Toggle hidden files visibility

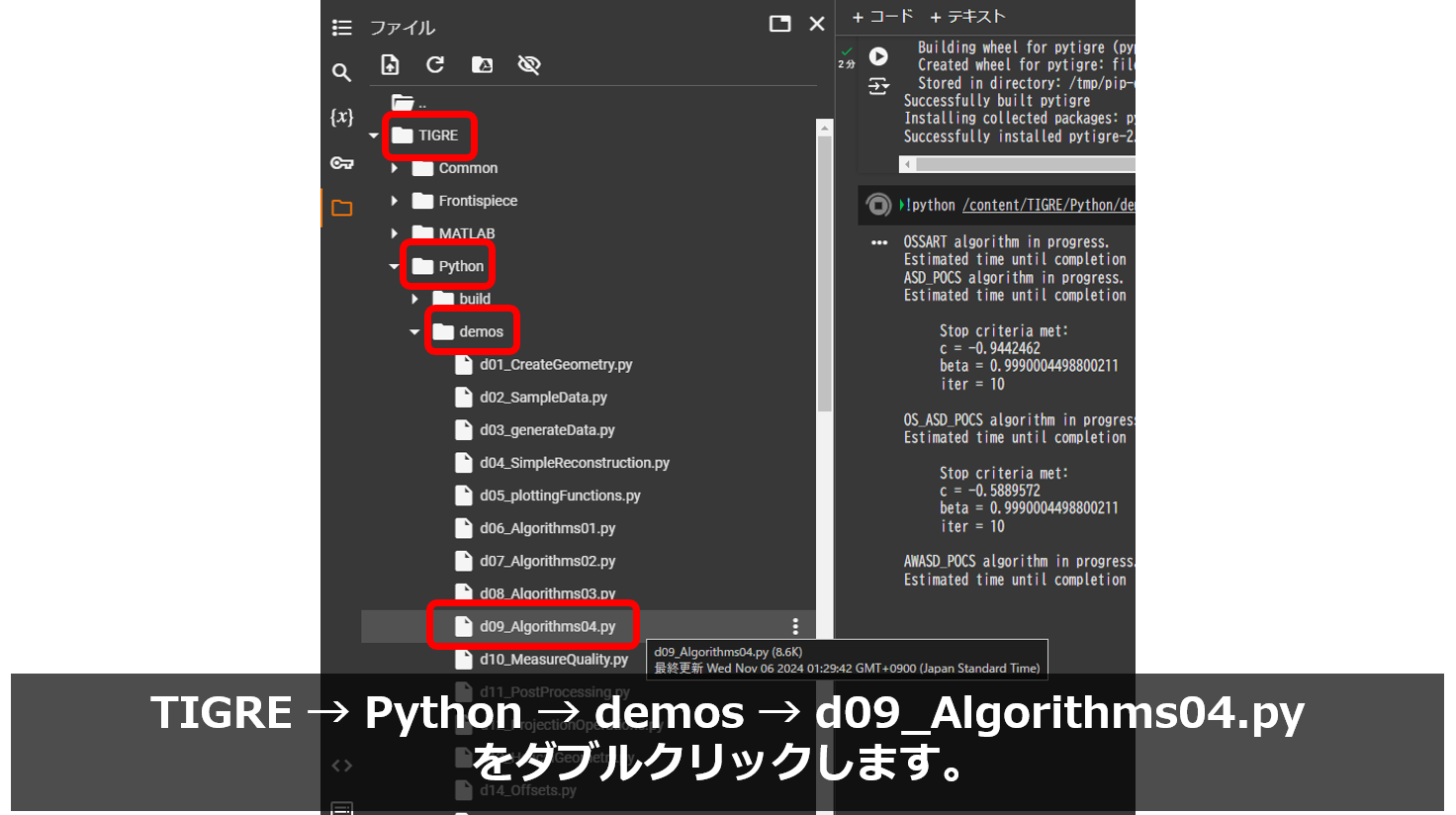point(528,64)
